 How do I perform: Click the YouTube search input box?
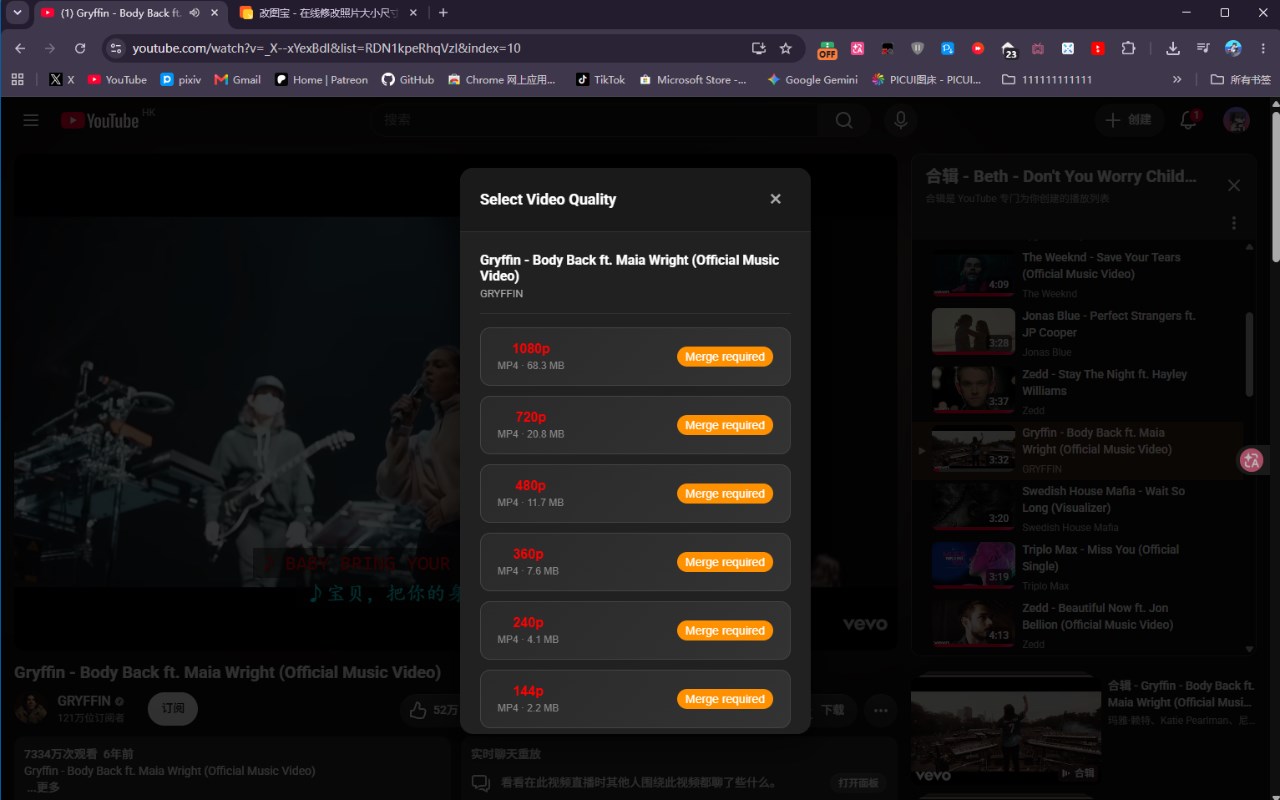pos(595,120)
